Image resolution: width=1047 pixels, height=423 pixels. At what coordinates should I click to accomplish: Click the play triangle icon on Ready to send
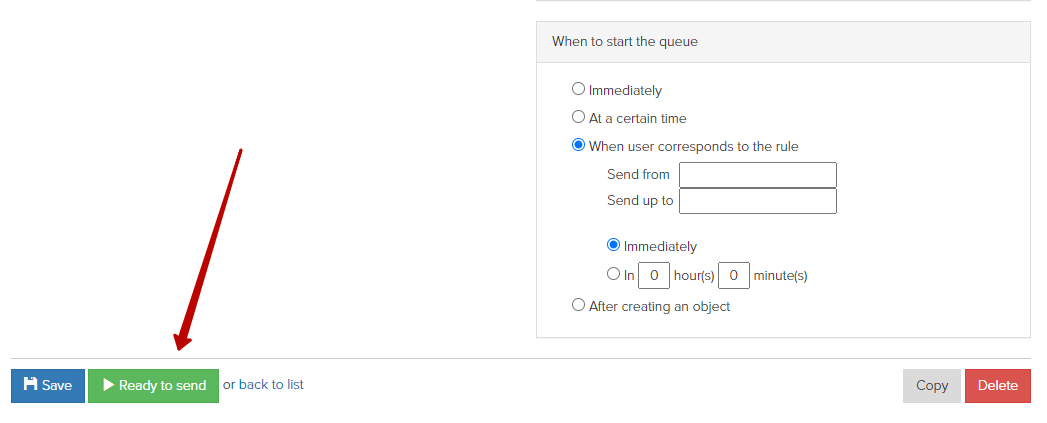108,385
